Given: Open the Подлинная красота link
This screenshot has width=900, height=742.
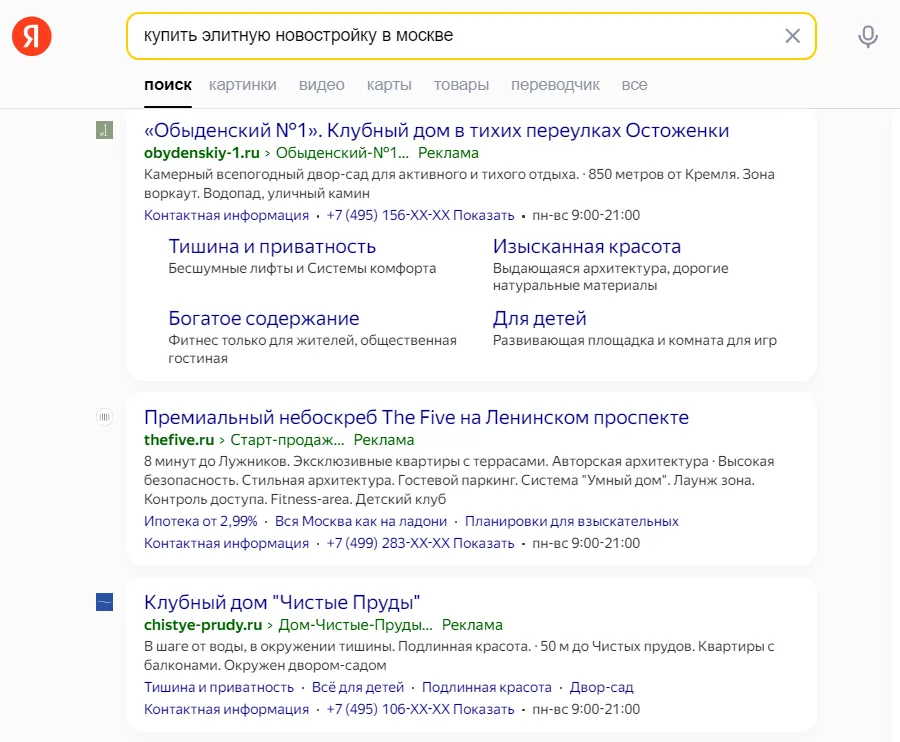Looking at the screenshot, I should click(487, 687).
